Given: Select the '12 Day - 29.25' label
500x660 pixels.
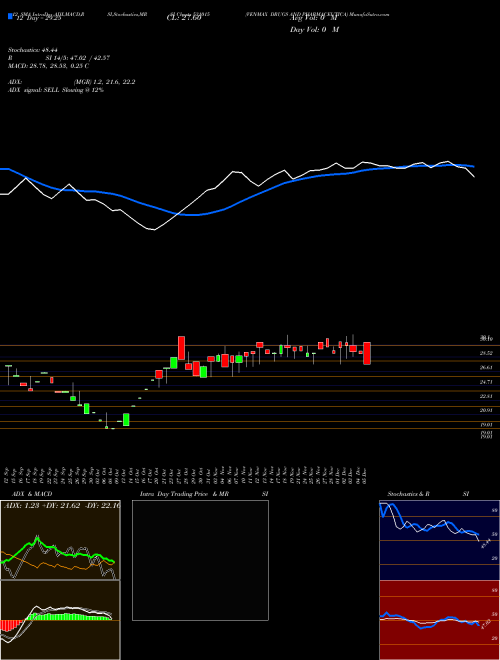Looking at the screenshot, I should [x=39, y=19].
